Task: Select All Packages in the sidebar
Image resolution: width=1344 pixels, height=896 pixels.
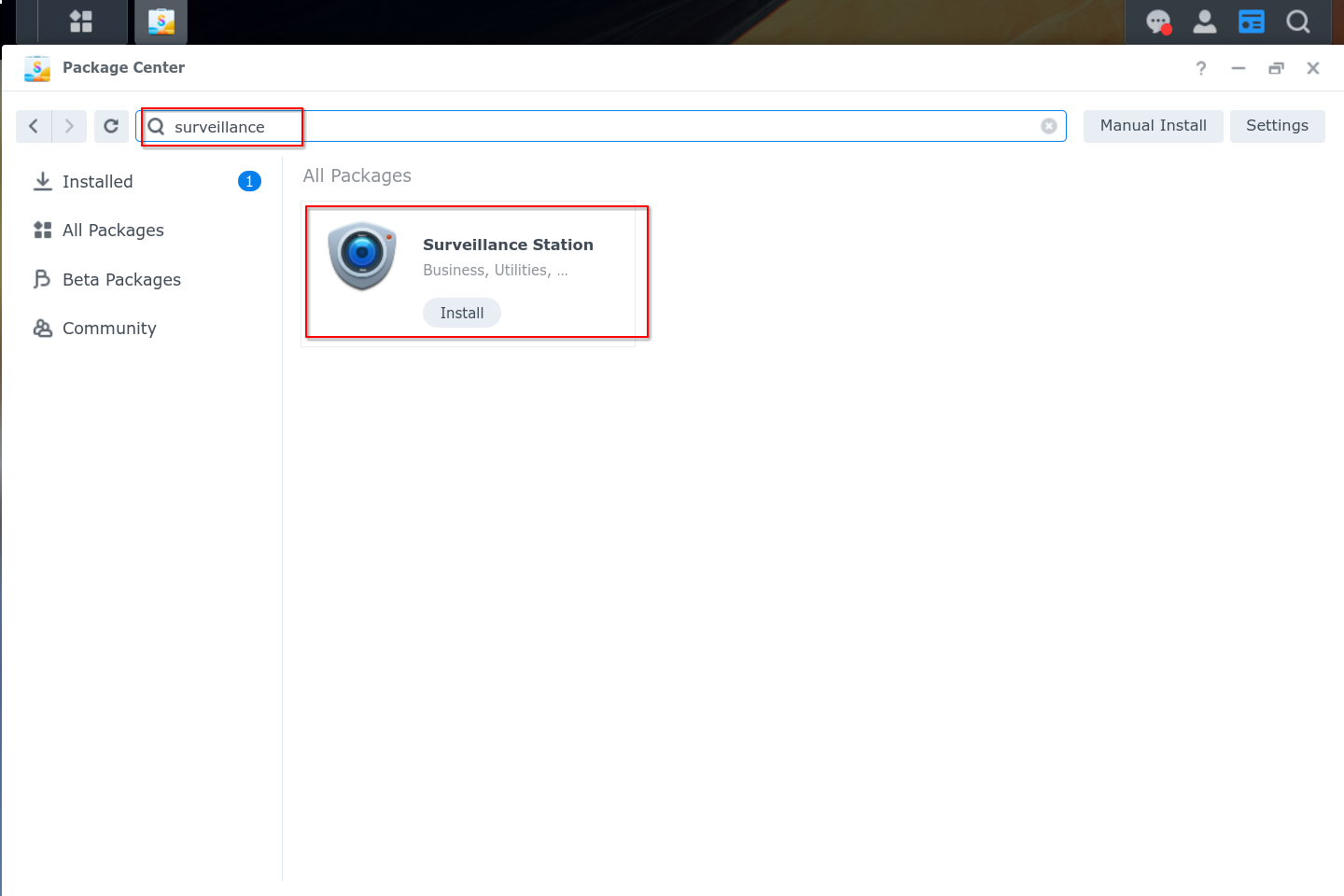Action: (113, 231)
